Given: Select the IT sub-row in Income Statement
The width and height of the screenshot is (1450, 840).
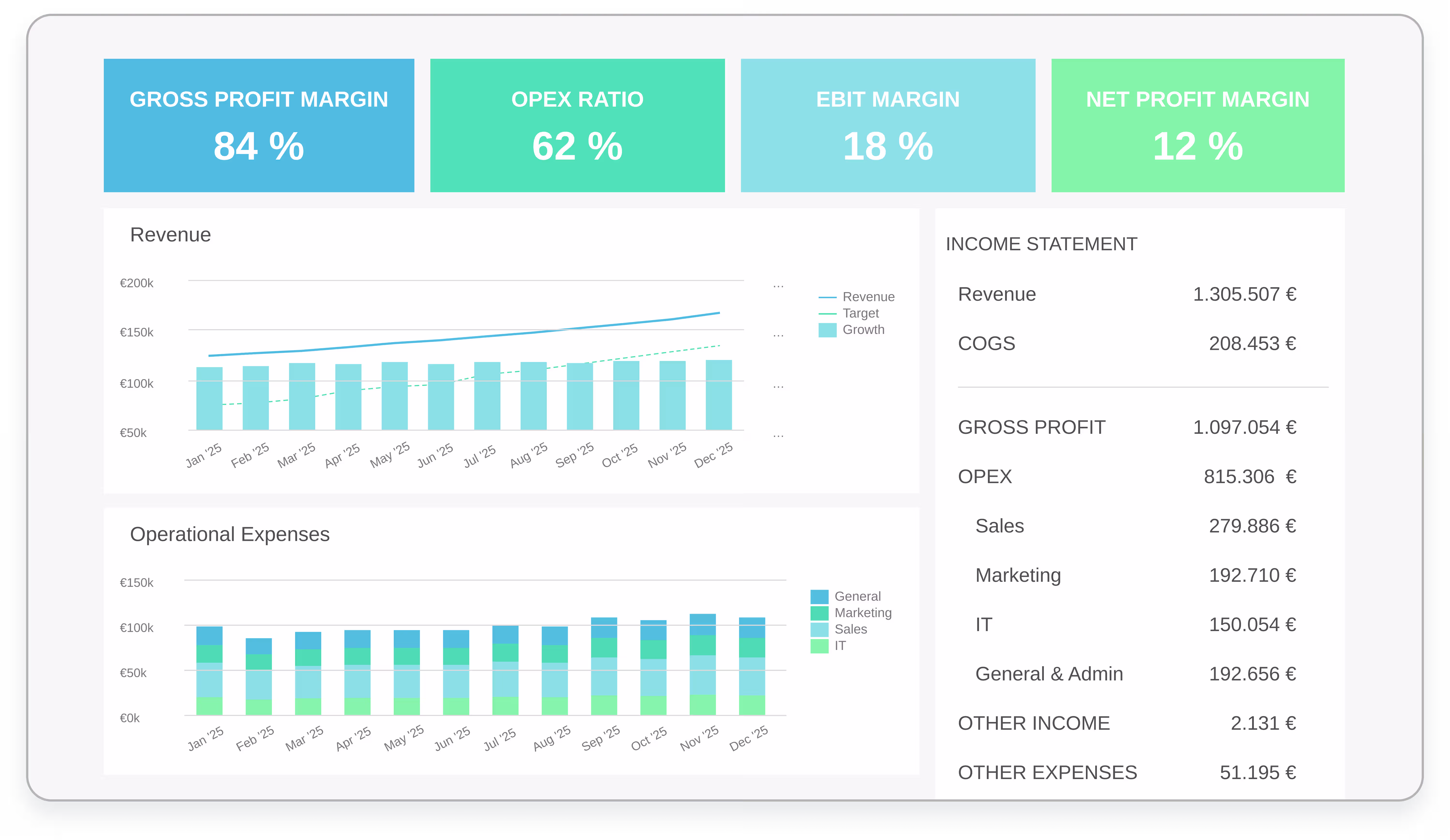Looking at the screenshot, I should click(1135, 624).
